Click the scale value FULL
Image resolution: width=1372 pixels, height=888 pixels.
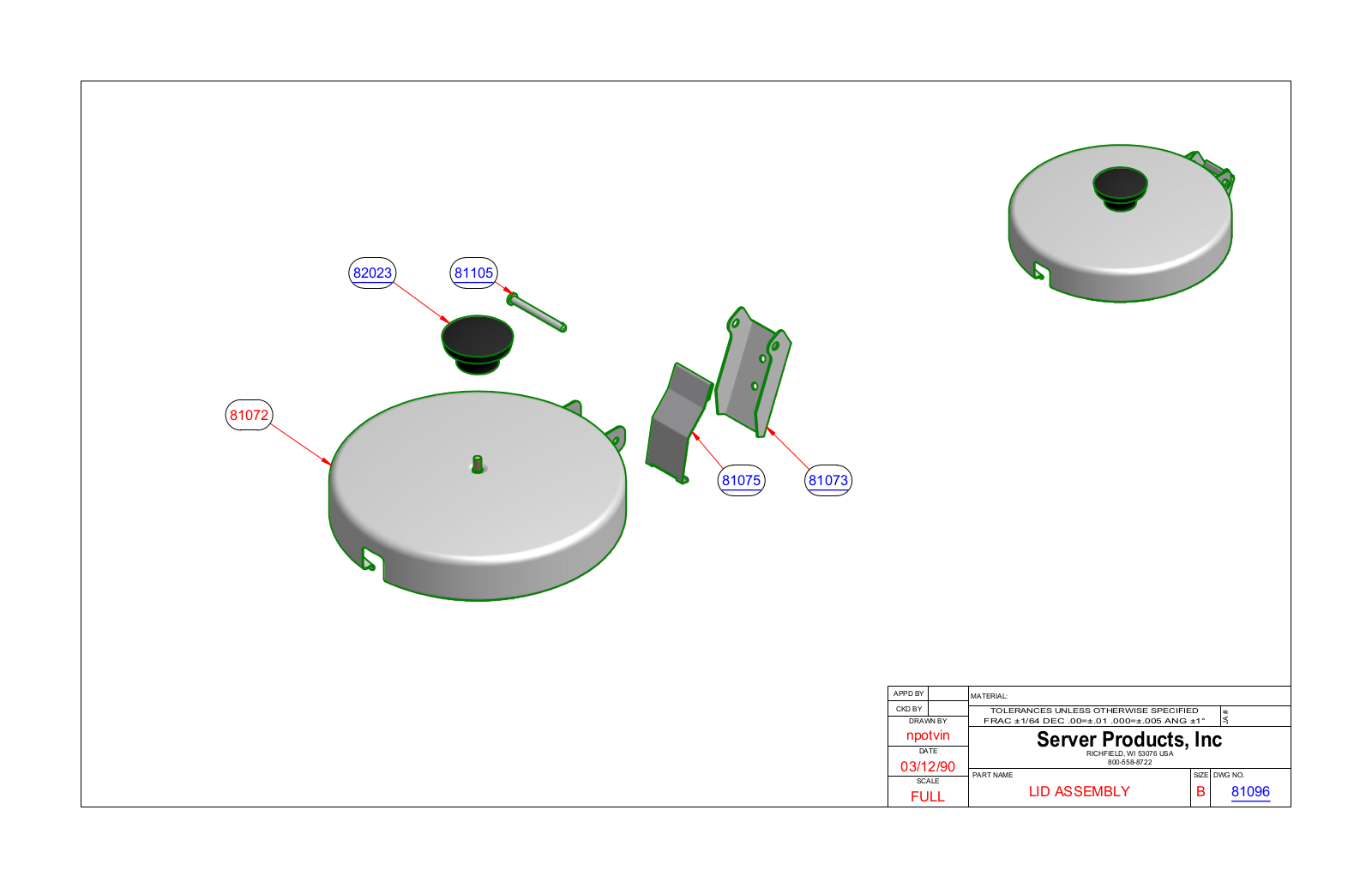(928, 796)
